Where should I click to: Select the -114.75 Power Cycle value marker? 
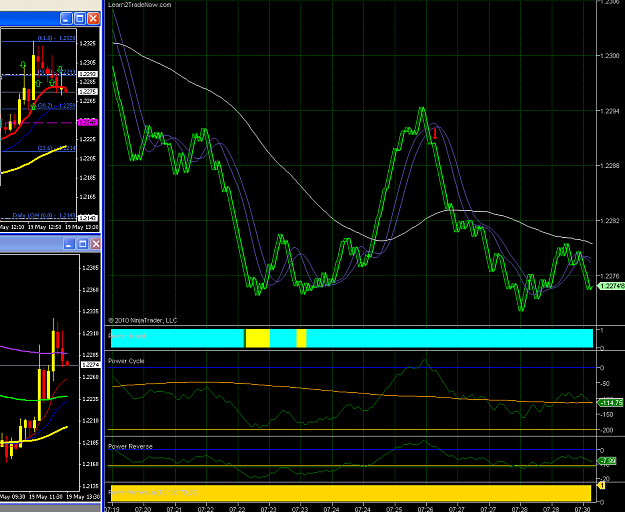[610, 403]
